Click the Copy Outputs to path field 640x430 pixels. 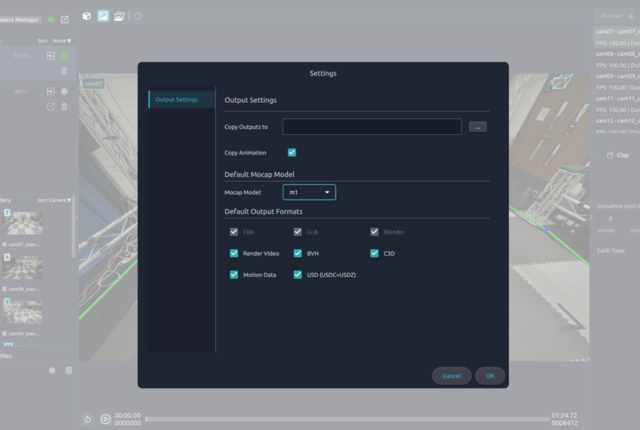[372, 126]
